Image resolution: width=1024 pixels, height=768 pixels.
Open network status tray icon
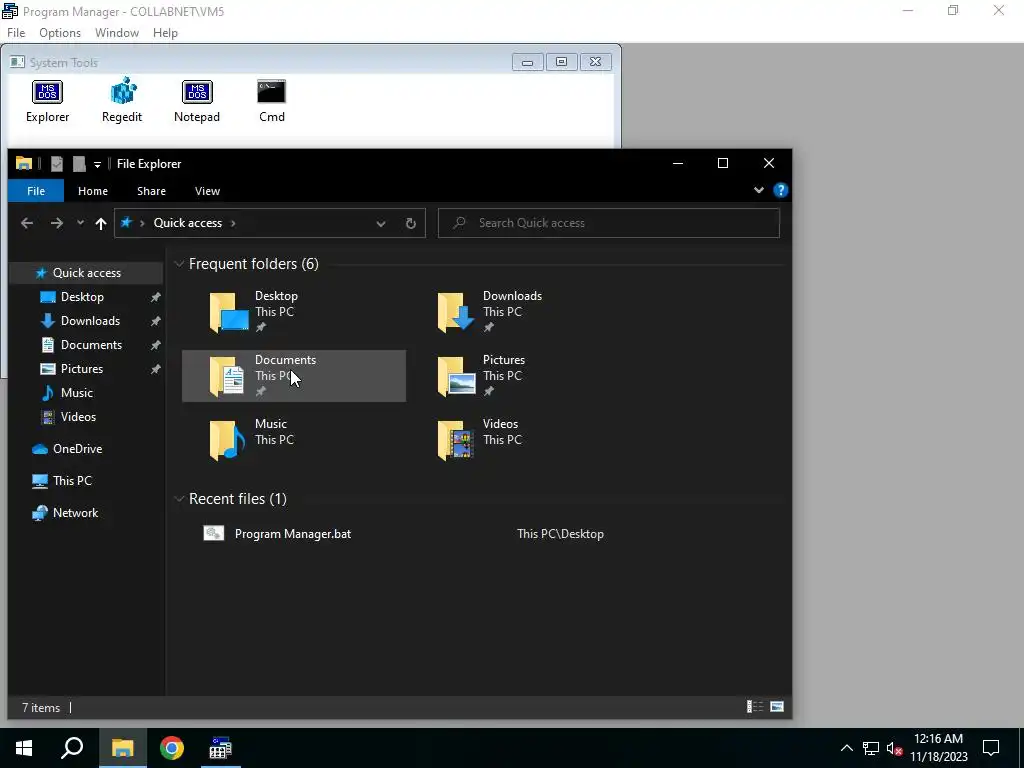[x=871, y=748]
